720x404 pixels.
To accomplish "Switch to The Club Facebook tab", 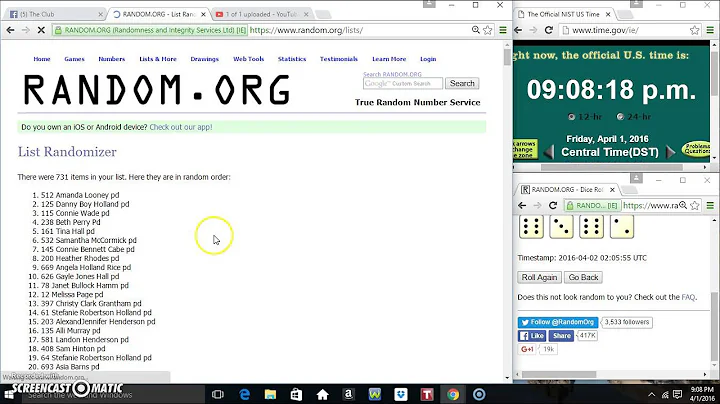I will [56, 14].
